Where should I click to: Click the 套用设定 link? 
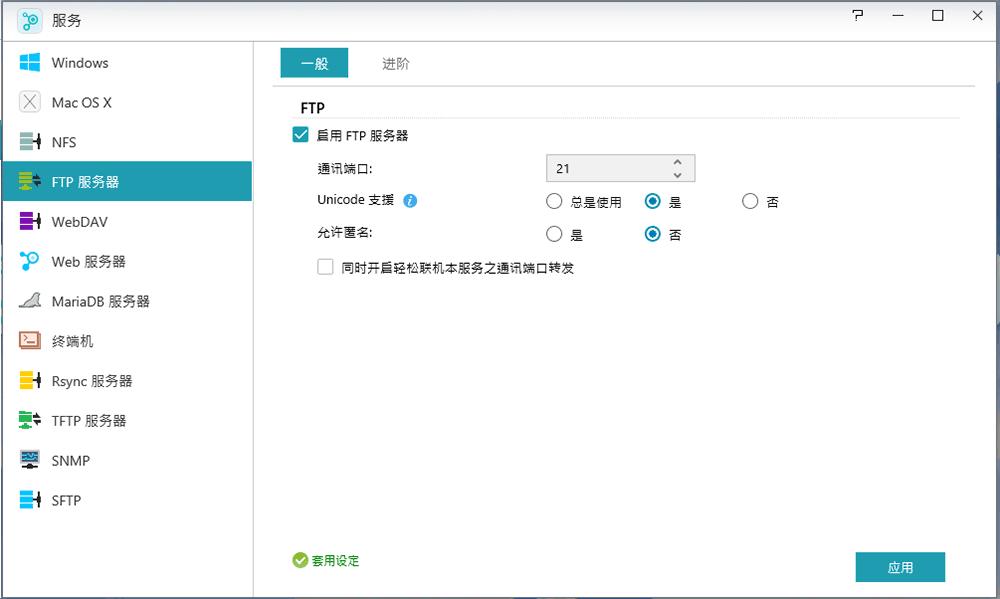pos(331,560)
